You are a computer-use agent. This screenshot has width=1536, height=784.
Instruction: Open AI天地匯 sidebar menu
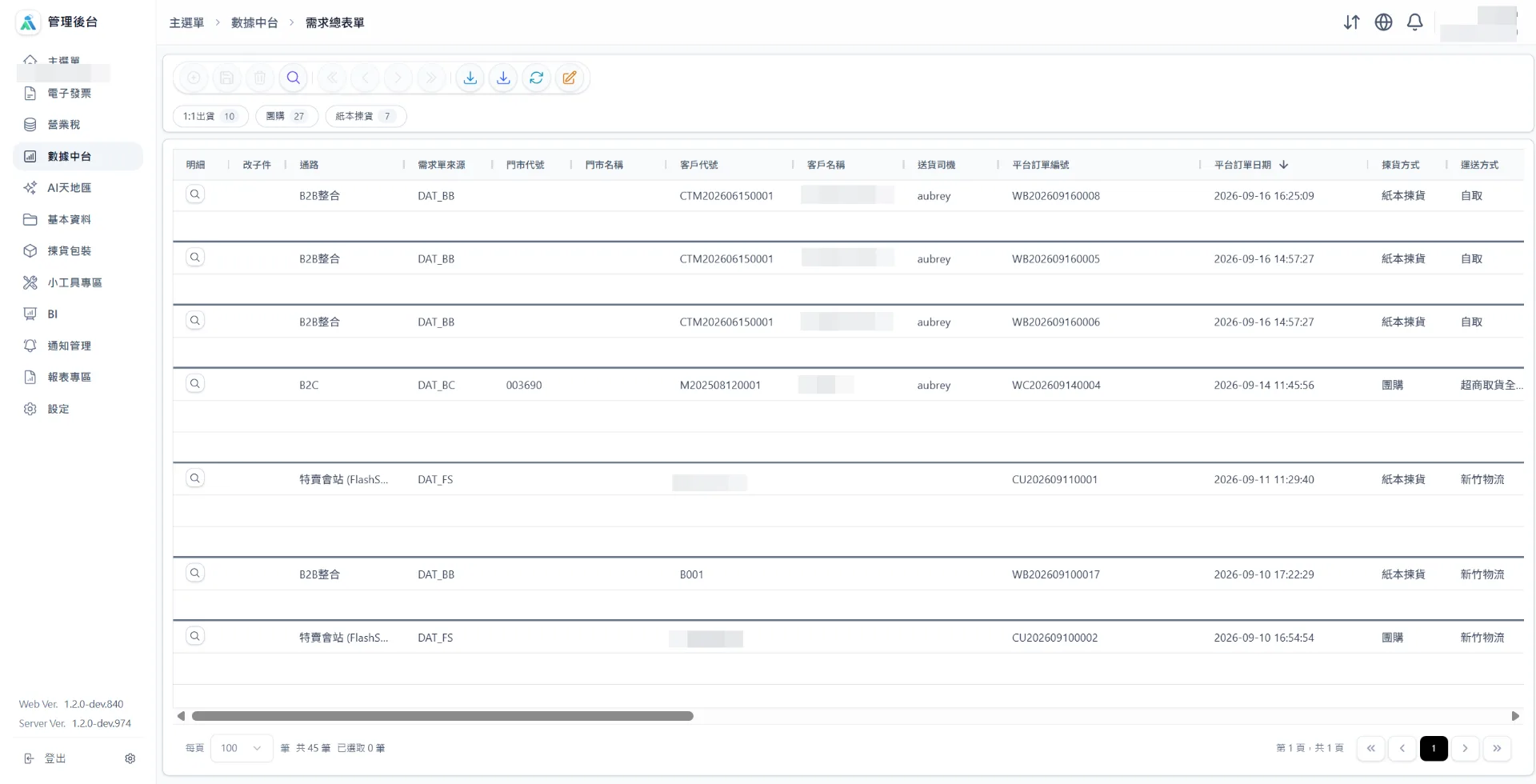(78, 188)
